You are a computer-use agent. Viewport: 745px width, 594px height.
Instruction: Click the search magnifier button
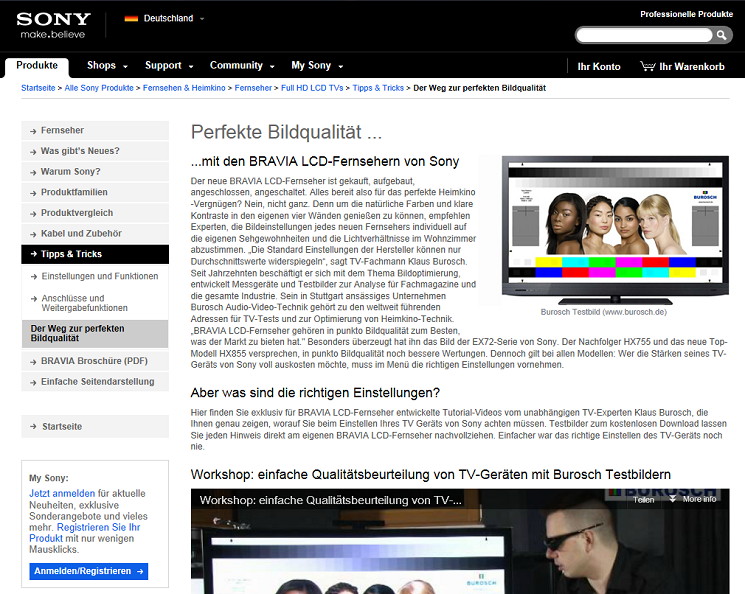[x=721, y=35]
